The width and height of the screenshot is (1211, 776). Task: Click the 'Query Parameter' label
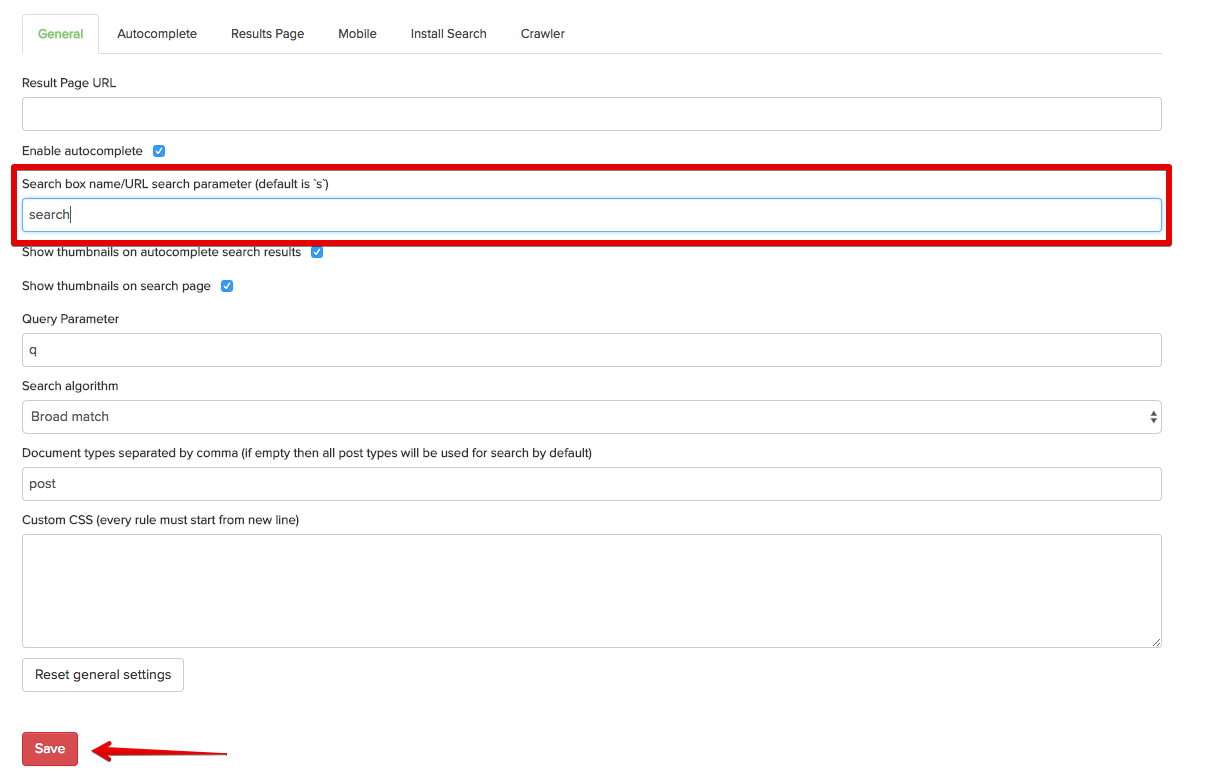click(x=70, y=319)
